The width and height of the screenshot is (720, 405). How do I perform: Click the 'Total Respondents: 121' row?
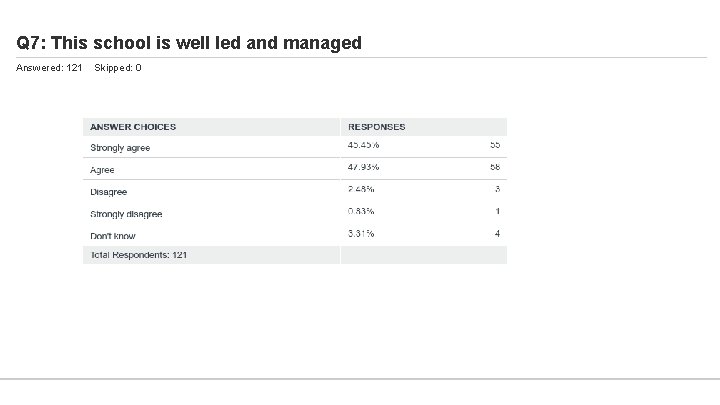(138, 255)
